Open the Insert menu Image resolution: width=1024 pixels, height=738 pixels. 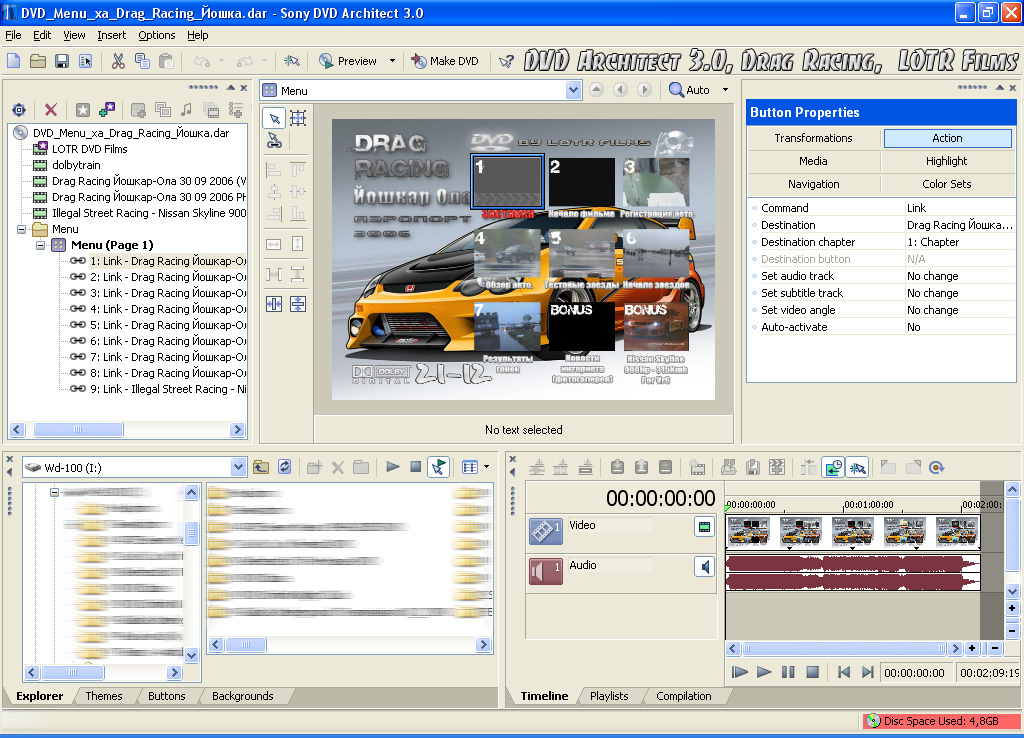[112, 35]
